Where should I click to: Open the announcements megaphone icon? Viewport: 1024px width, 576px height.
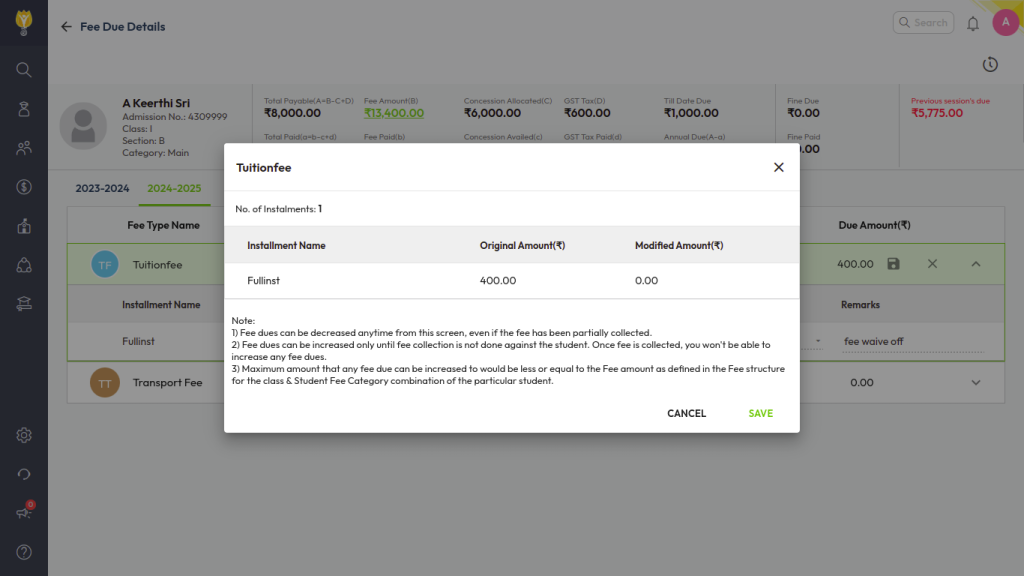click(24, 513)
